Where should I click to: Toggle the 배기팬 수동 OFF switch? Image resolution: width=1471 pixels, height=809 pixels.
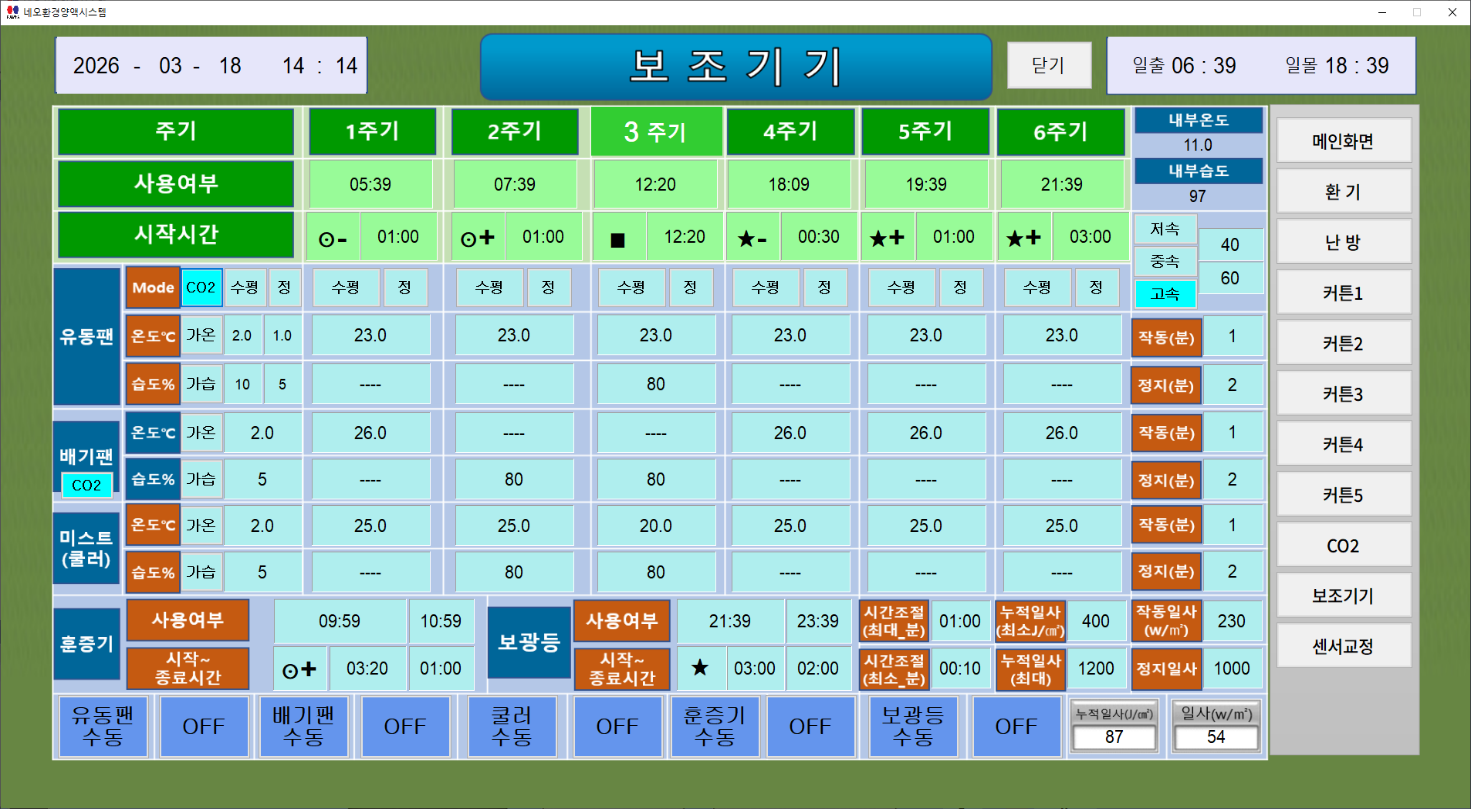click(x=405, y=727)
